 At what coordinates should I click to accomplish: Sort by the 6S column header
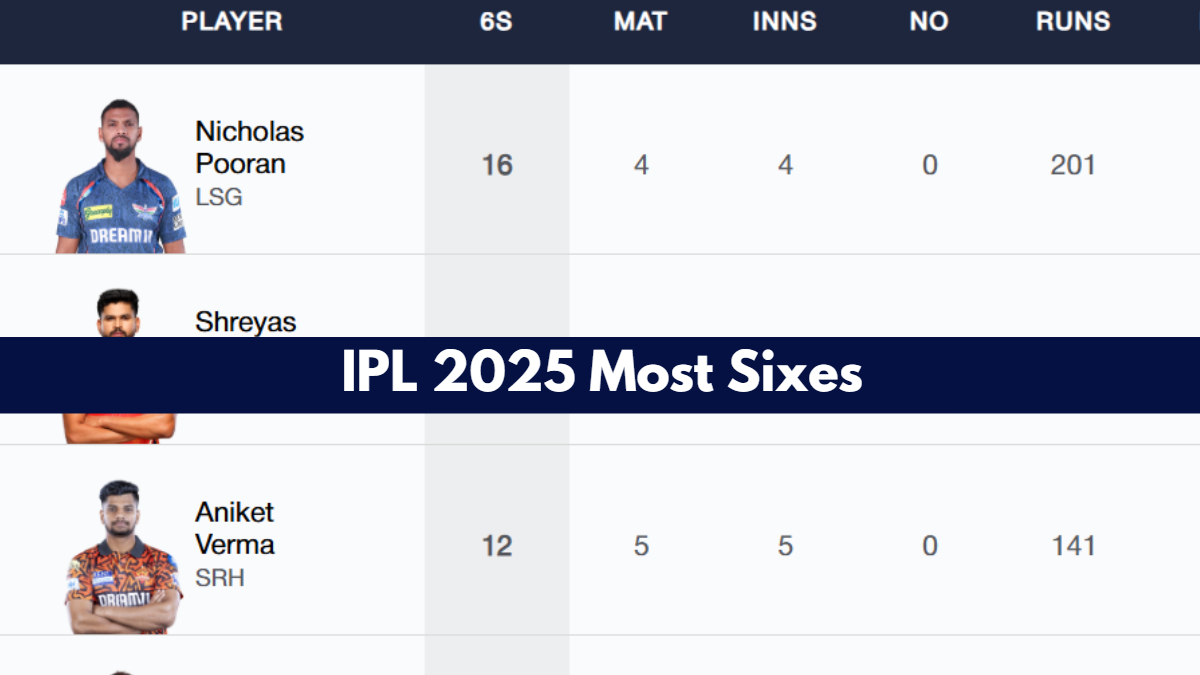click(x=496, y=21)
